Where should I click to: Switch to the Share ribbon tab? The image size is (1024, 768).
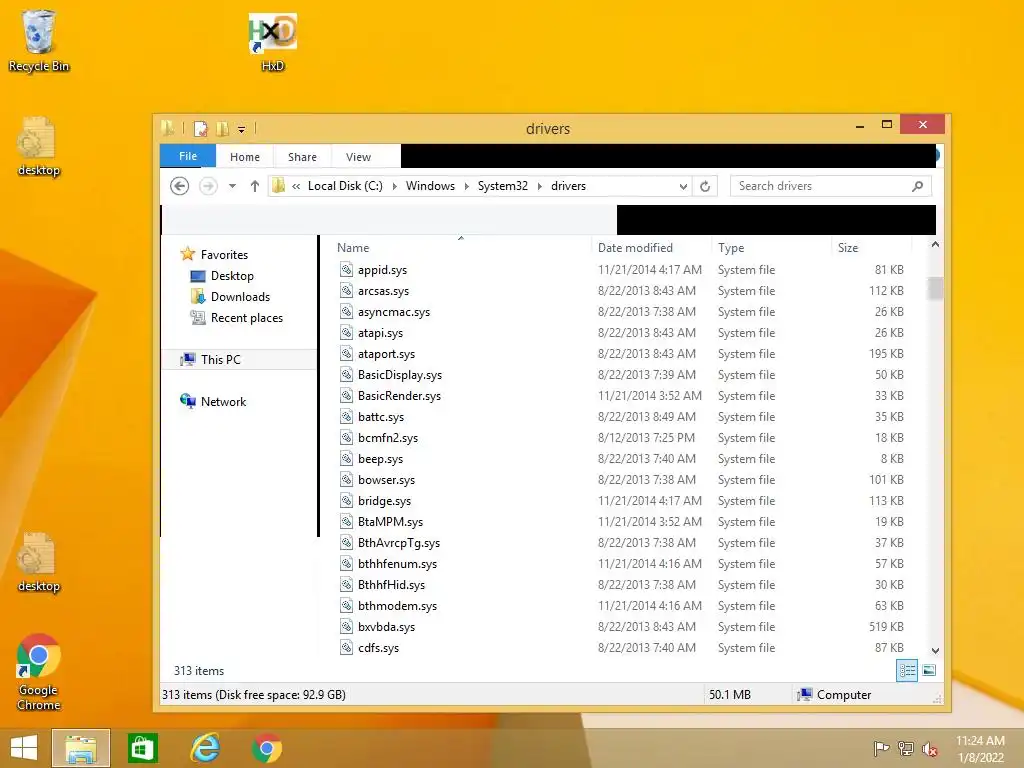[x=302, y=157]
